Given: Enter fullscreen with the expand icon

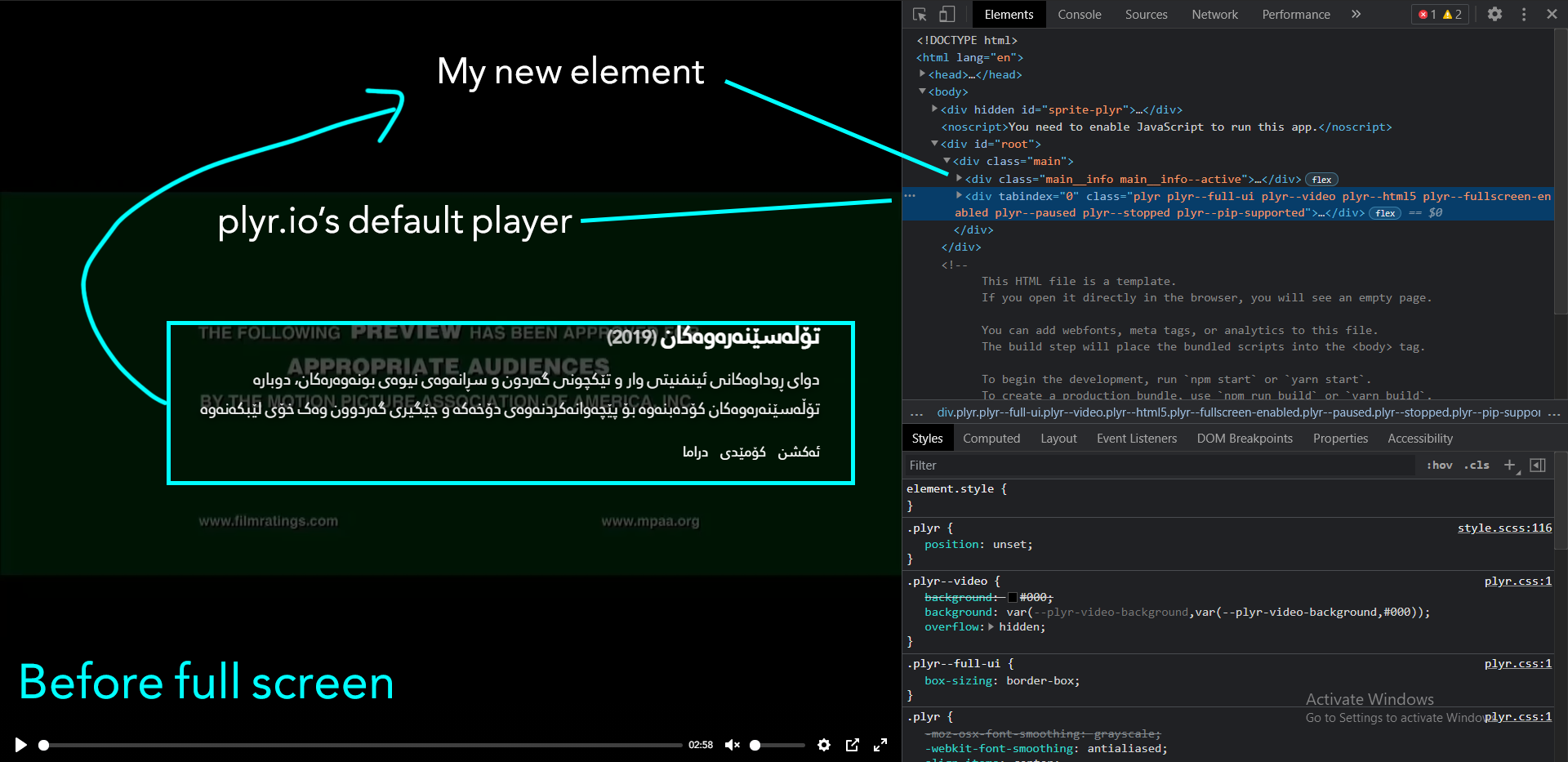Looking at the screenshot, I should click(x=880, y=745).
